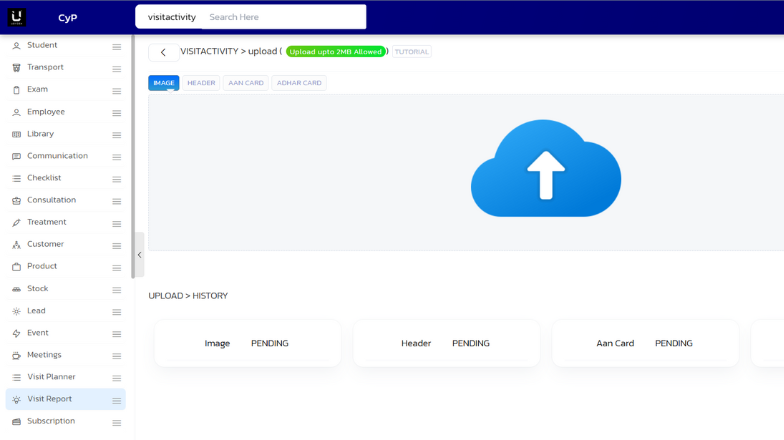Open the TUTORIAL link
Screen dimensions: 784x440
pyautogui.click(x=411, y=52)
